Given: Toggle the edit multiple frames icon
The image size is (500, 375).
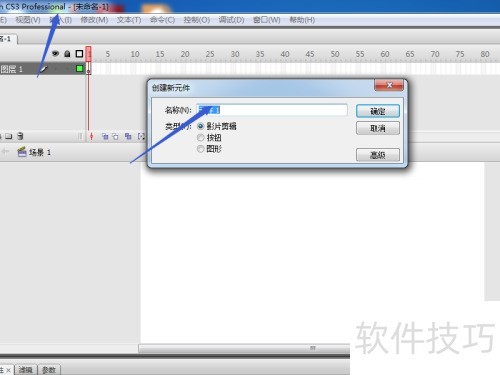Looking at the screenshot, I should tap(128, 136).
